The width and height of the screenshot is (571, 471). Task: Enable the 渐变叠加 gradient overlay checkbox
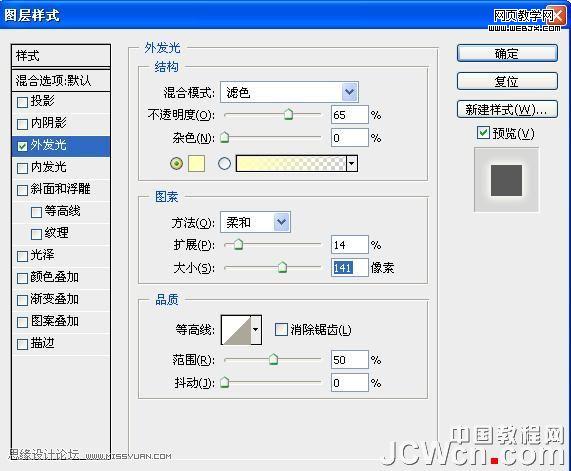tap(22, 300)
